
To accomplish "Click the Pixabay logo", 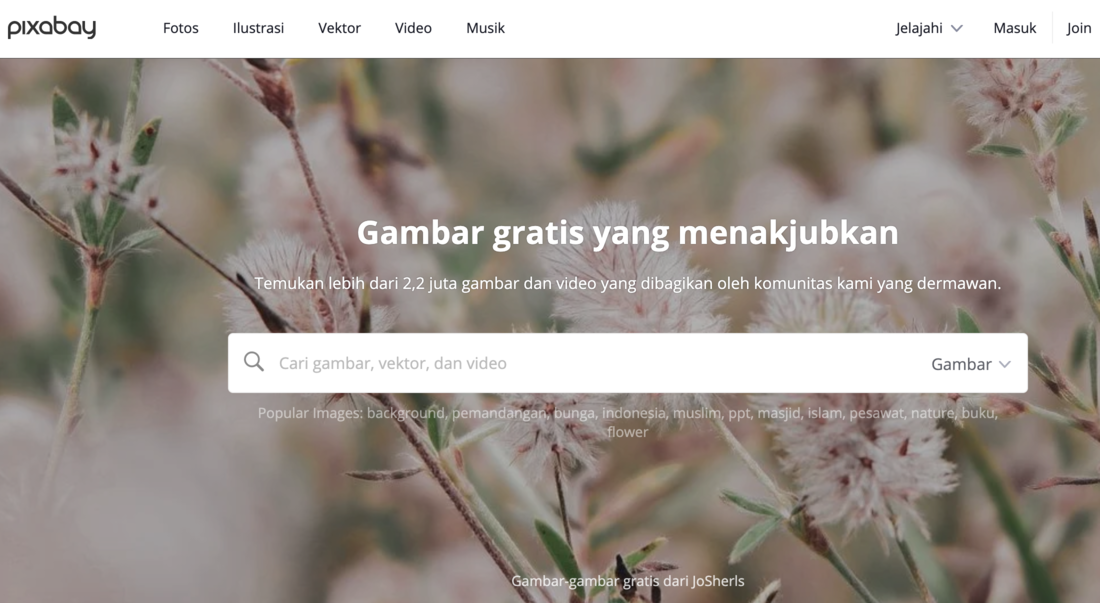I will coord(52,27).
